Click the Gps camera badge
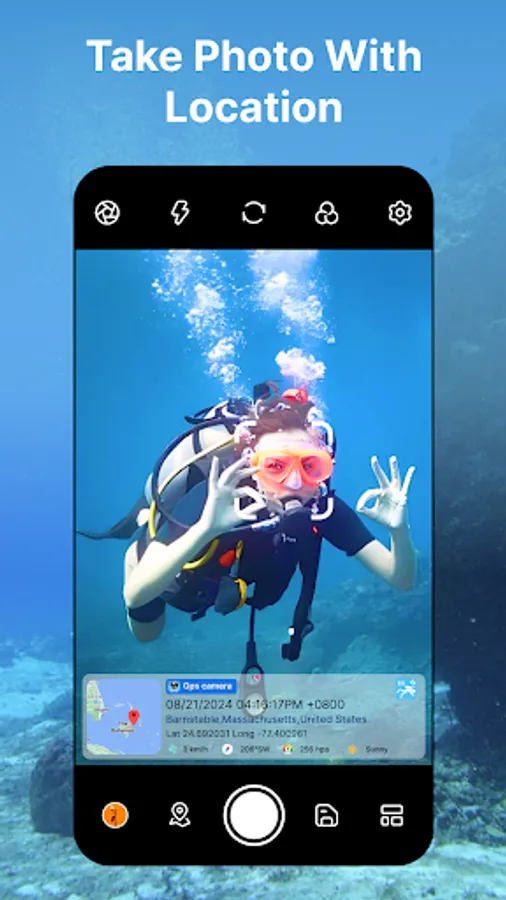This screenshot has height=900, width=506. pos(201,686)
